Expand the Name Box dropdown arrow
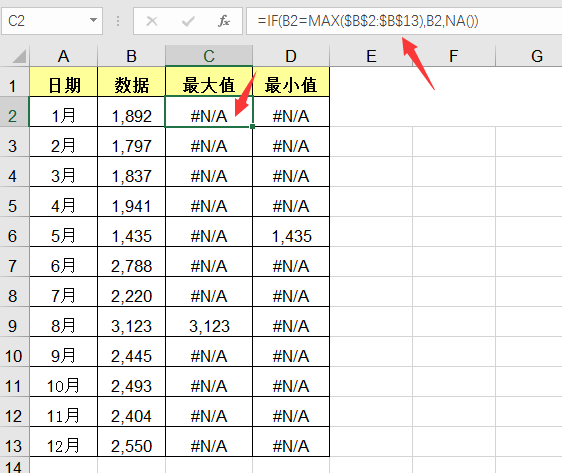 point(94,20)
